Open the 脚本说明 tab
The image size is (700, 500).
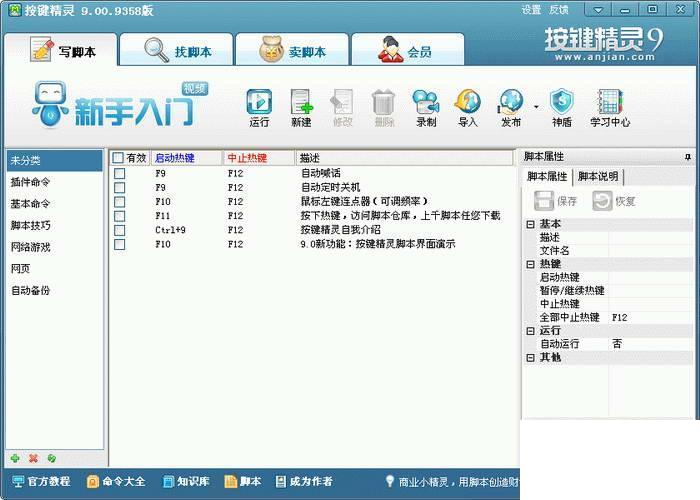click(598, 176)
